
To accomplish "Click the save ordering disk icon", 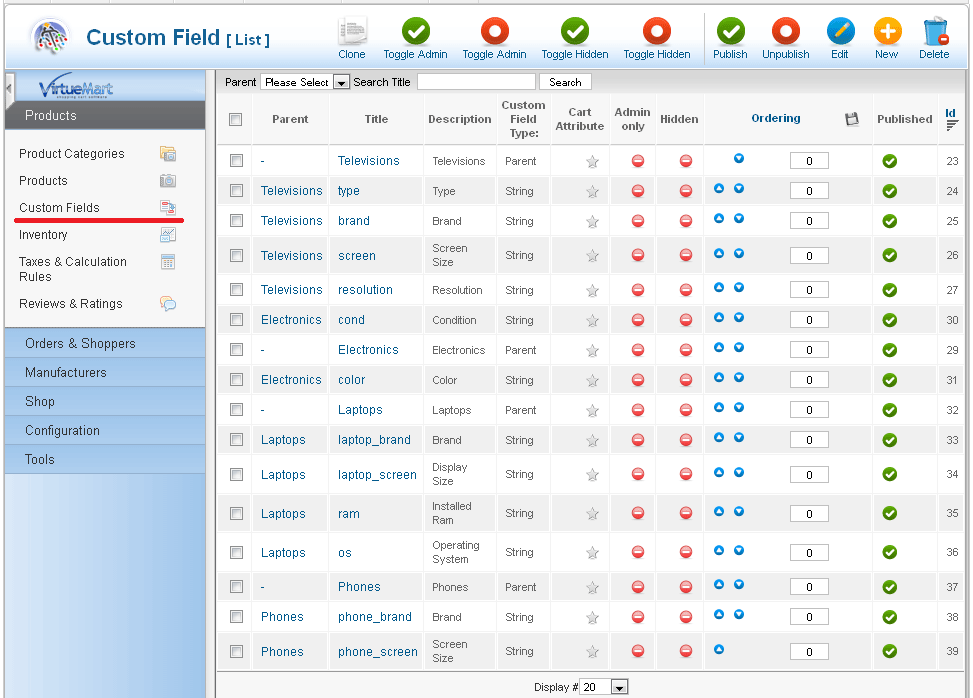I will click(852, 119).
